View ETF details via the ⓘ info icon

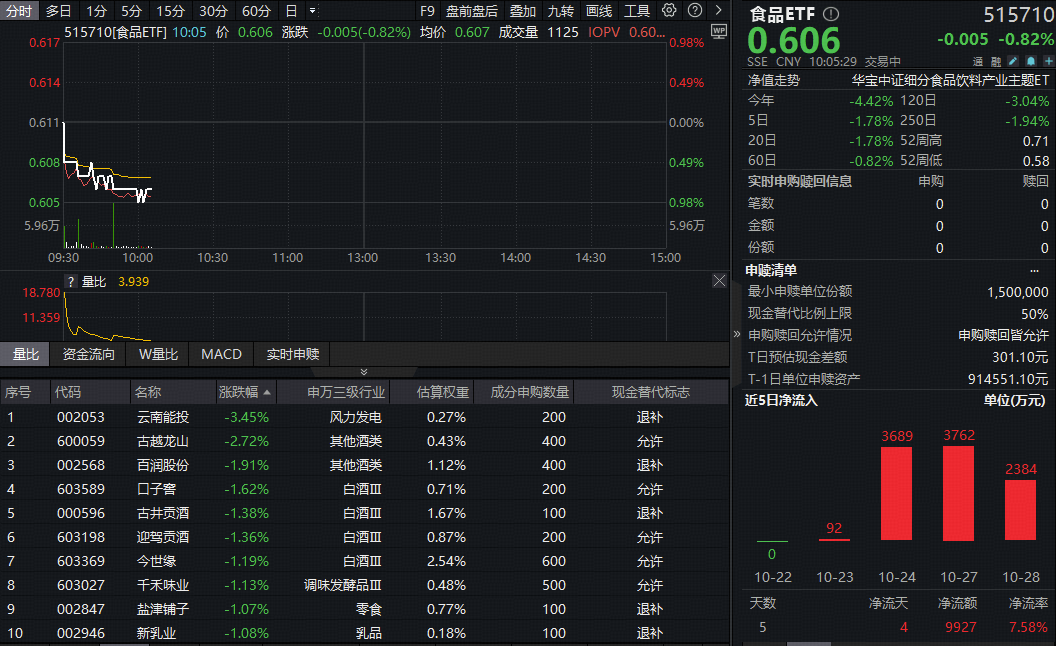(x=829, y=14)
